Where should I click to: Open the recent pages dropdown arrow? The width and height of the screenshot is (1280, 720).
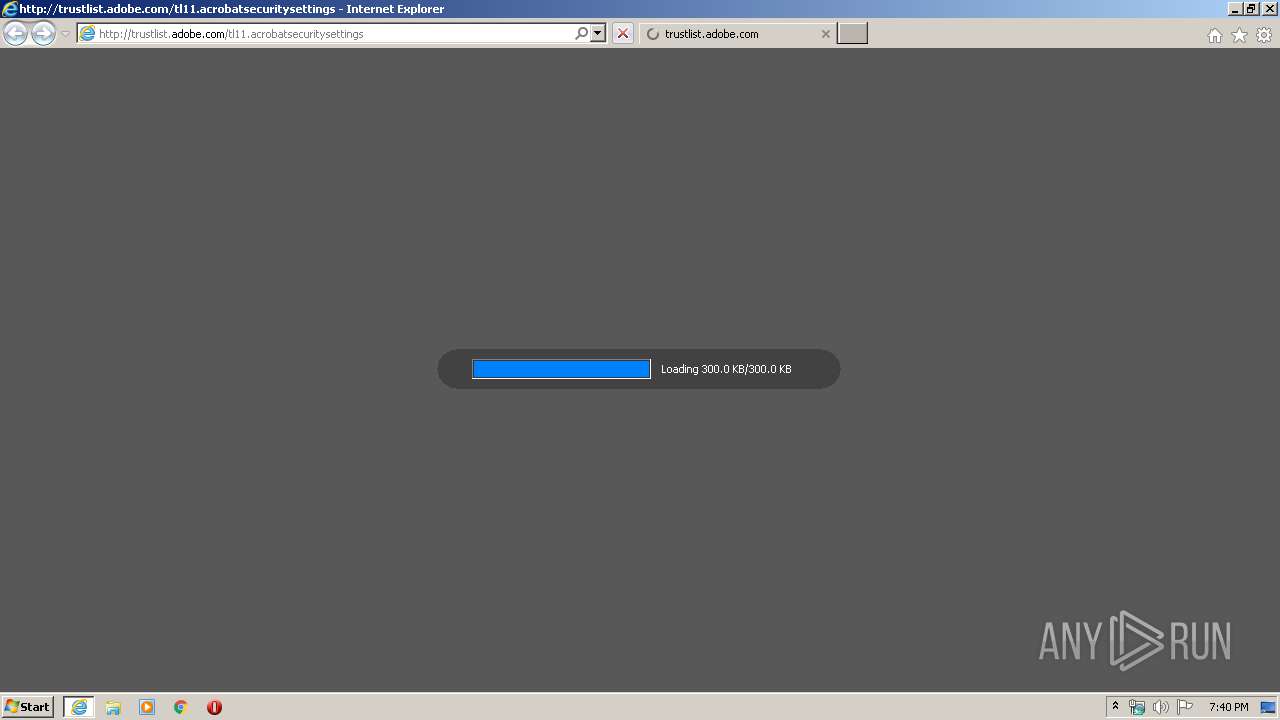(65, 34)
